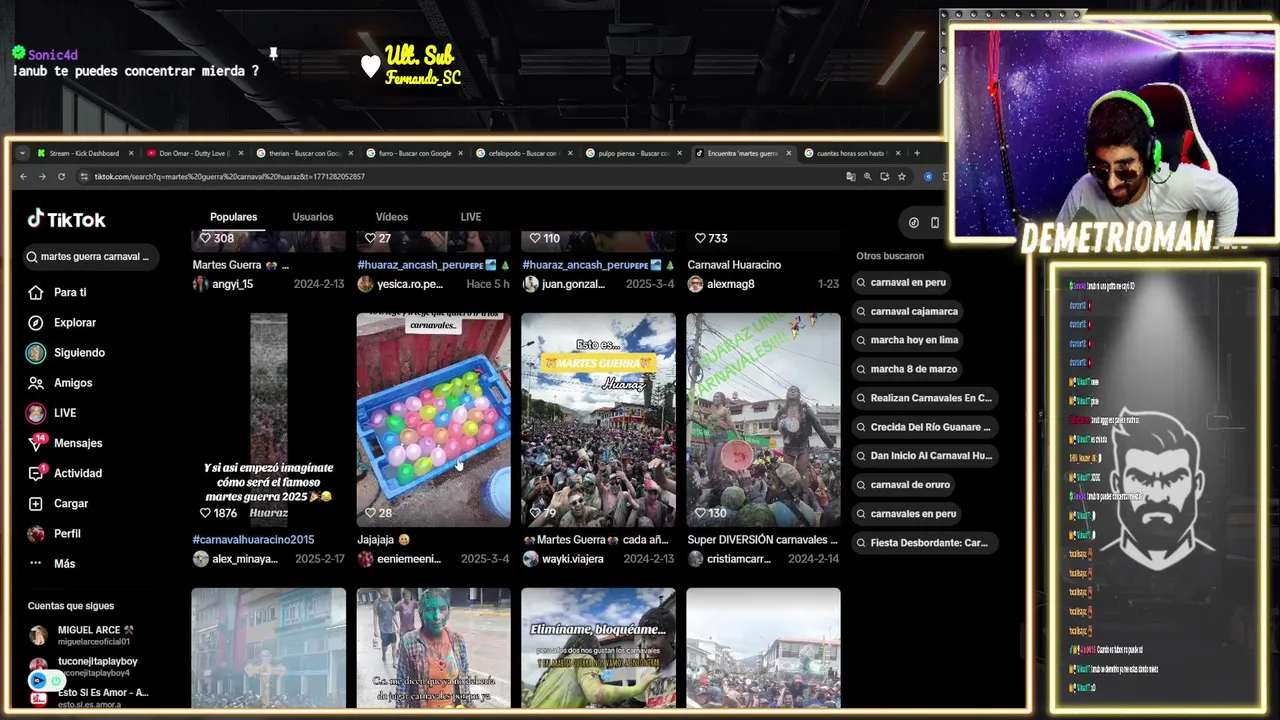Click like heart on Martes Guerra crowd video (79)
The height and width of the screenshot is (720, 1280).
(x=535, y=513)
